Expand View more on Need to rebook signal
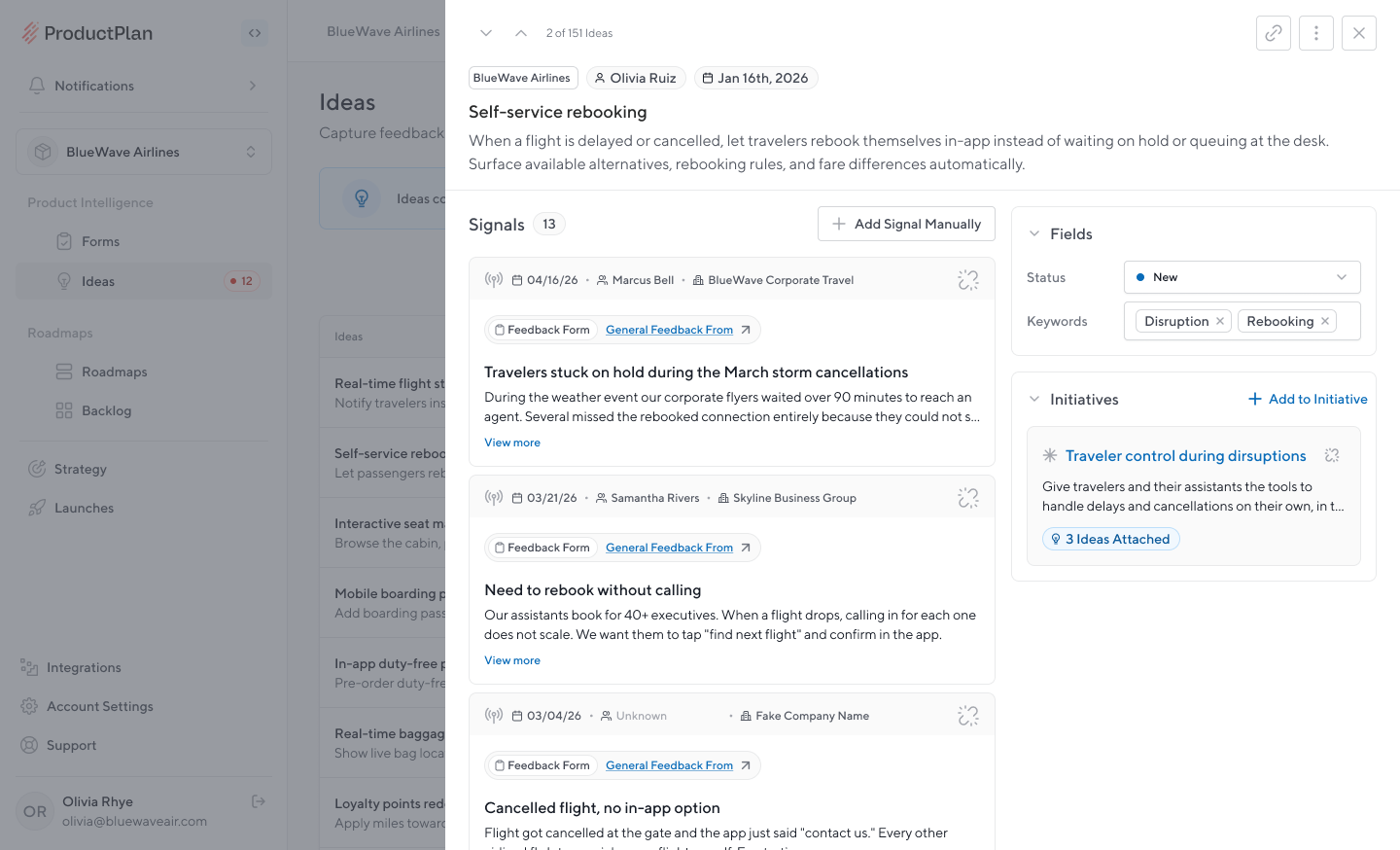This screenshot has width=1400, height=850. (512, 660)
